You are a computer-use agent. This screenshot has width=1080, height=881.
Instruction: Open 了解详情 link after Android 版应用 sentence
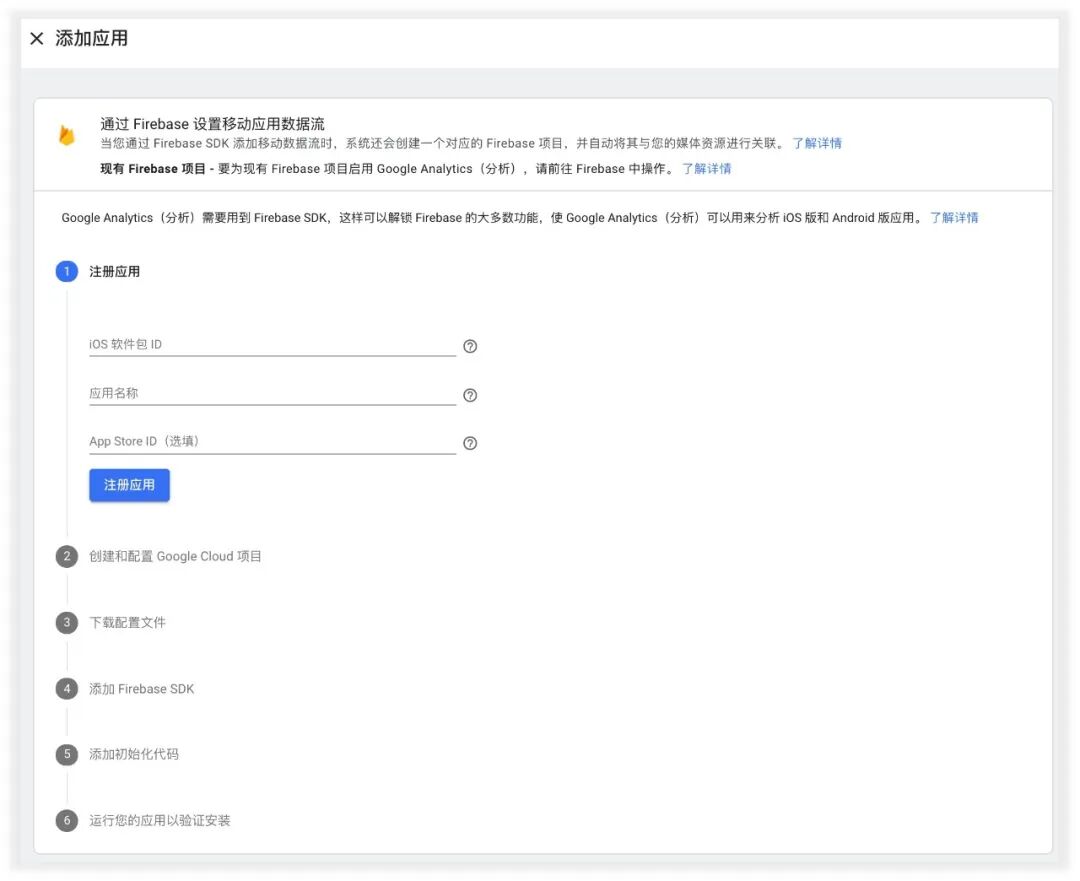coord(954,218)
